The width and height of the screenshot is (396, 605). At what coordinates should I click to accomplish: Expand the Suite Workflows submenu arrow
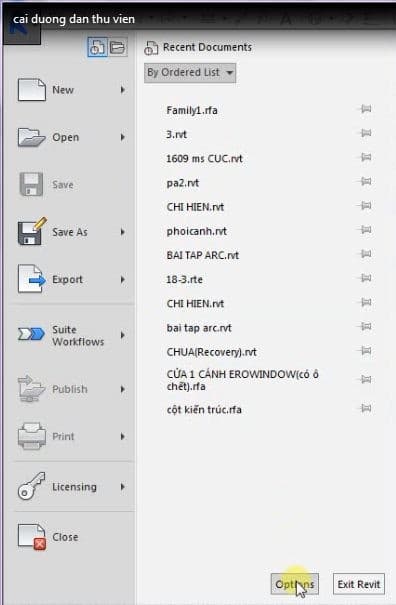point(123,335)
